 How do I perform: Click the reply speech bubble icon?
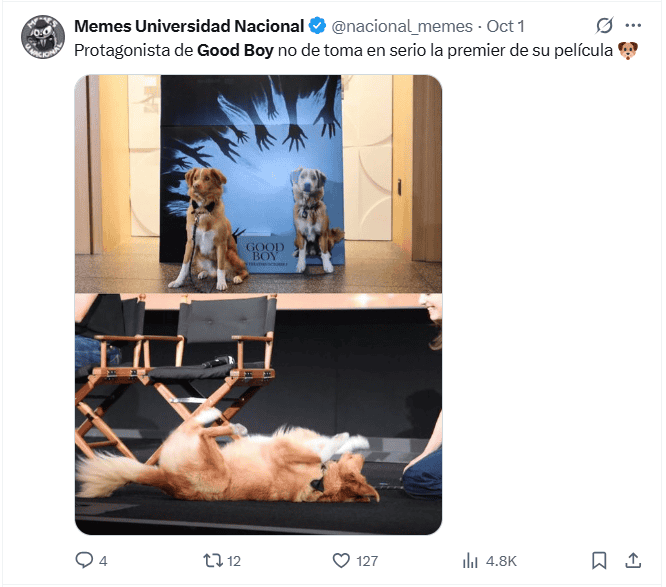click(x=85, y=560)
